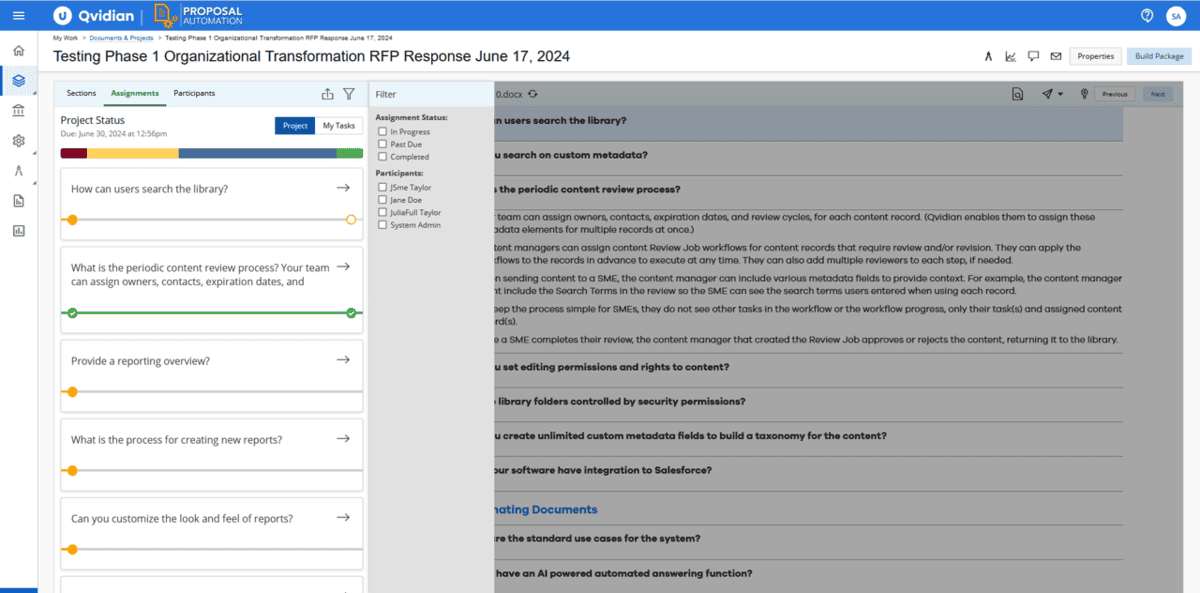Select the layered documents sidebar icon

(17, 81)
